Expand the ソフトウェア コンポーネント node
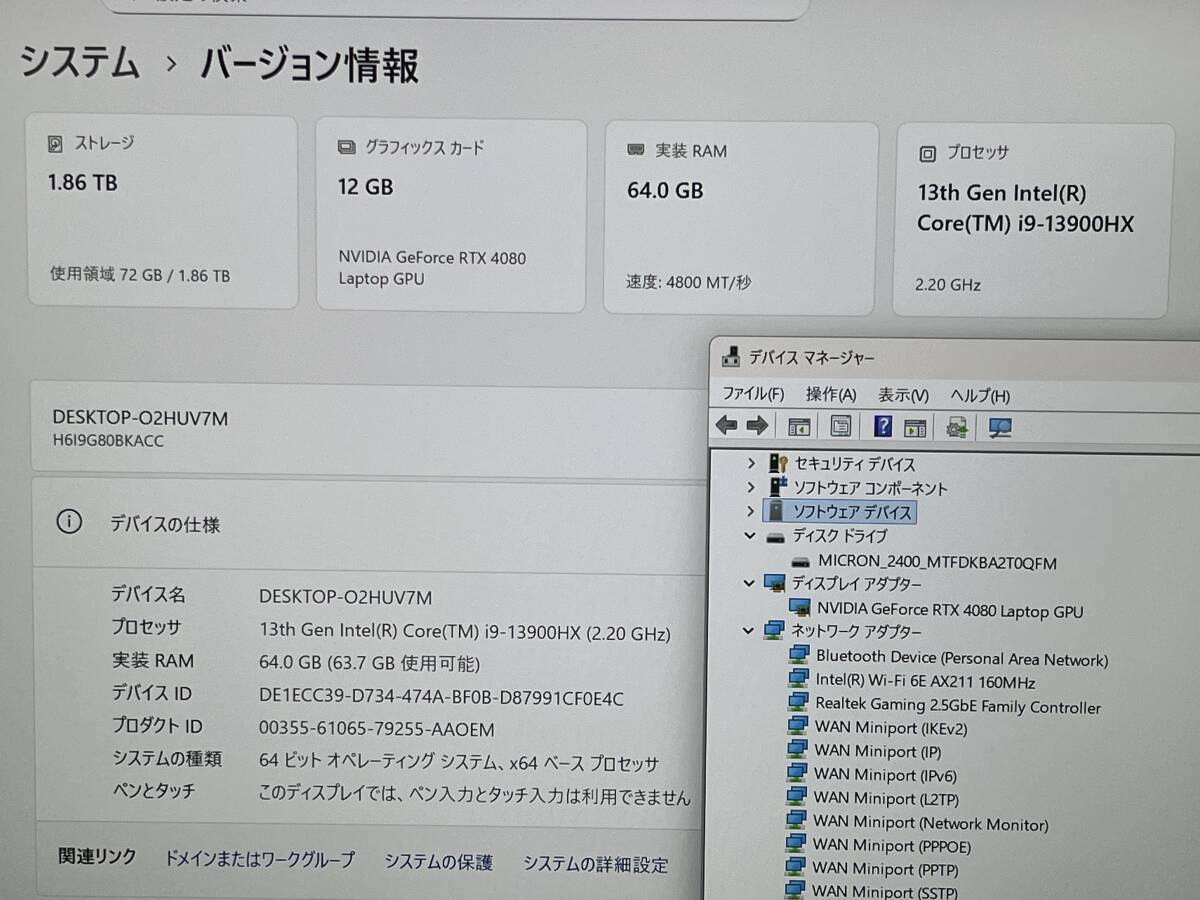The width and height of the screenshot is (1200, 900). coord(751,486)
